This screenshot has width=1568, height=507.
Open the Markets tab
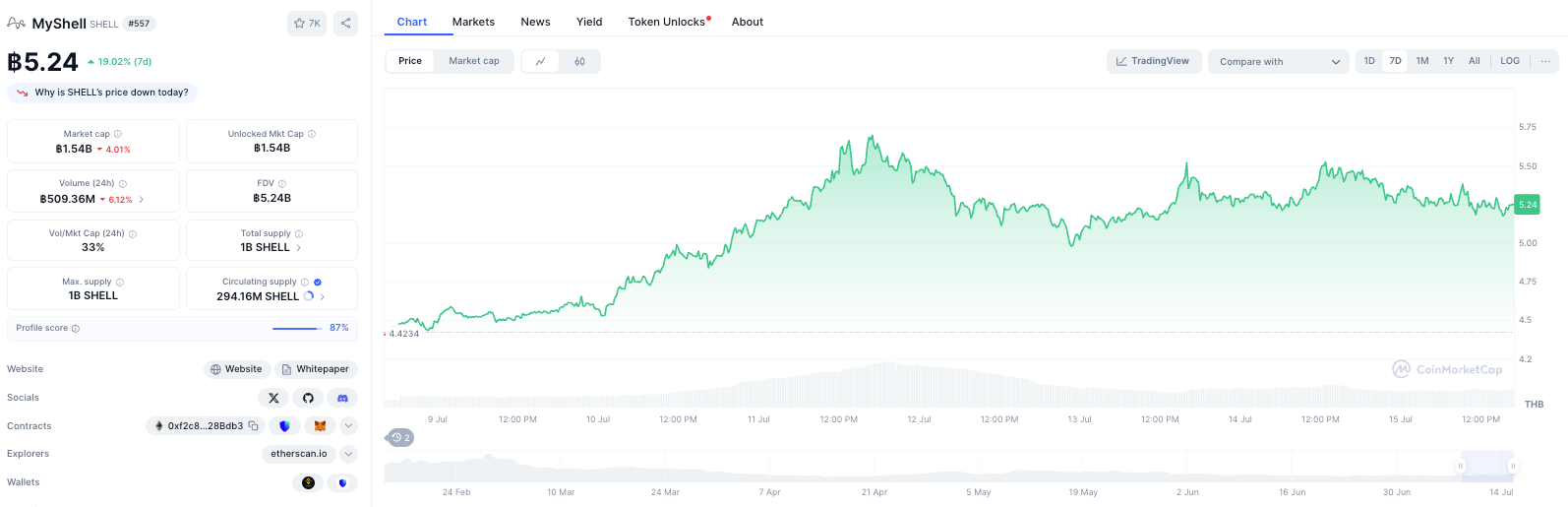(x=473, y=22)
